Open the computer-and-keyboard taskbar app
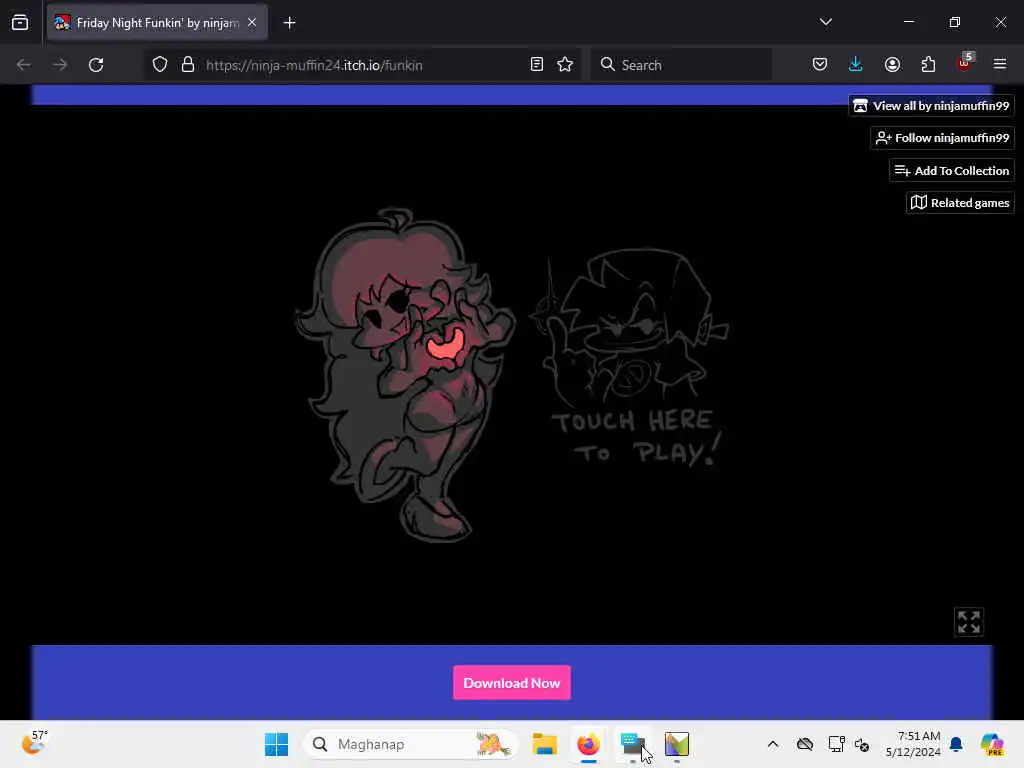 point(632,744)
